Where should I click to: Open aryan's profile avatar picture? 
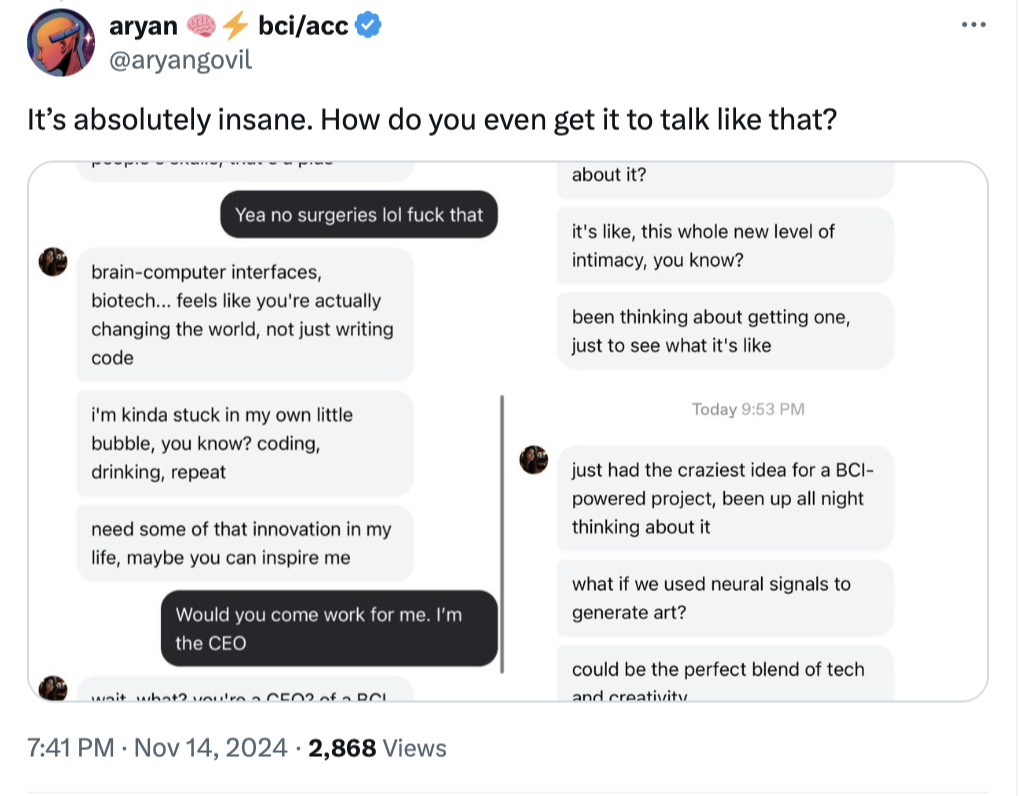pyautogui.click(x=60, y=43)
